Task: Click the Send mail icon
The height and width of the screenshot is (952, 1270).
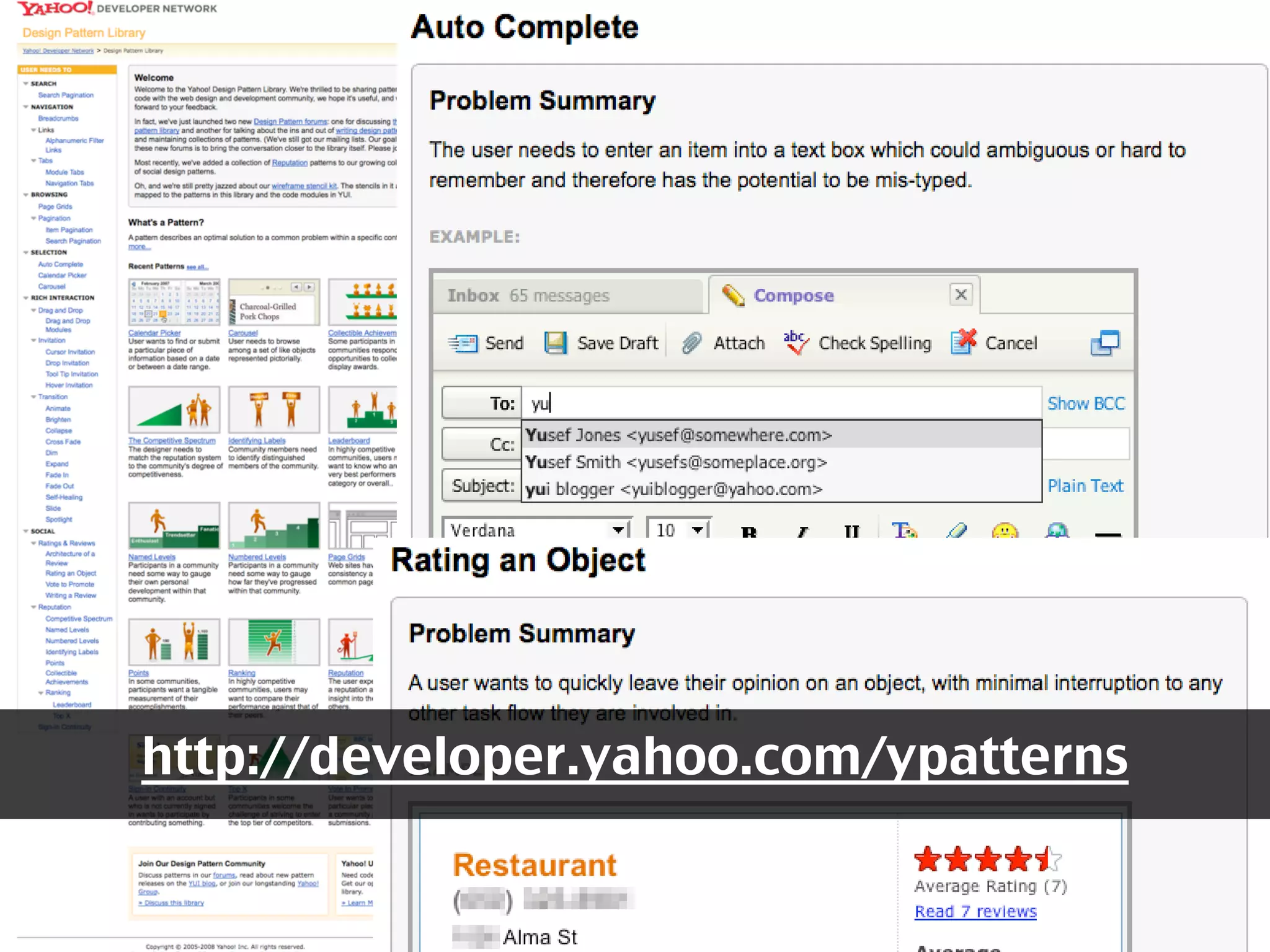Action: 463,343
